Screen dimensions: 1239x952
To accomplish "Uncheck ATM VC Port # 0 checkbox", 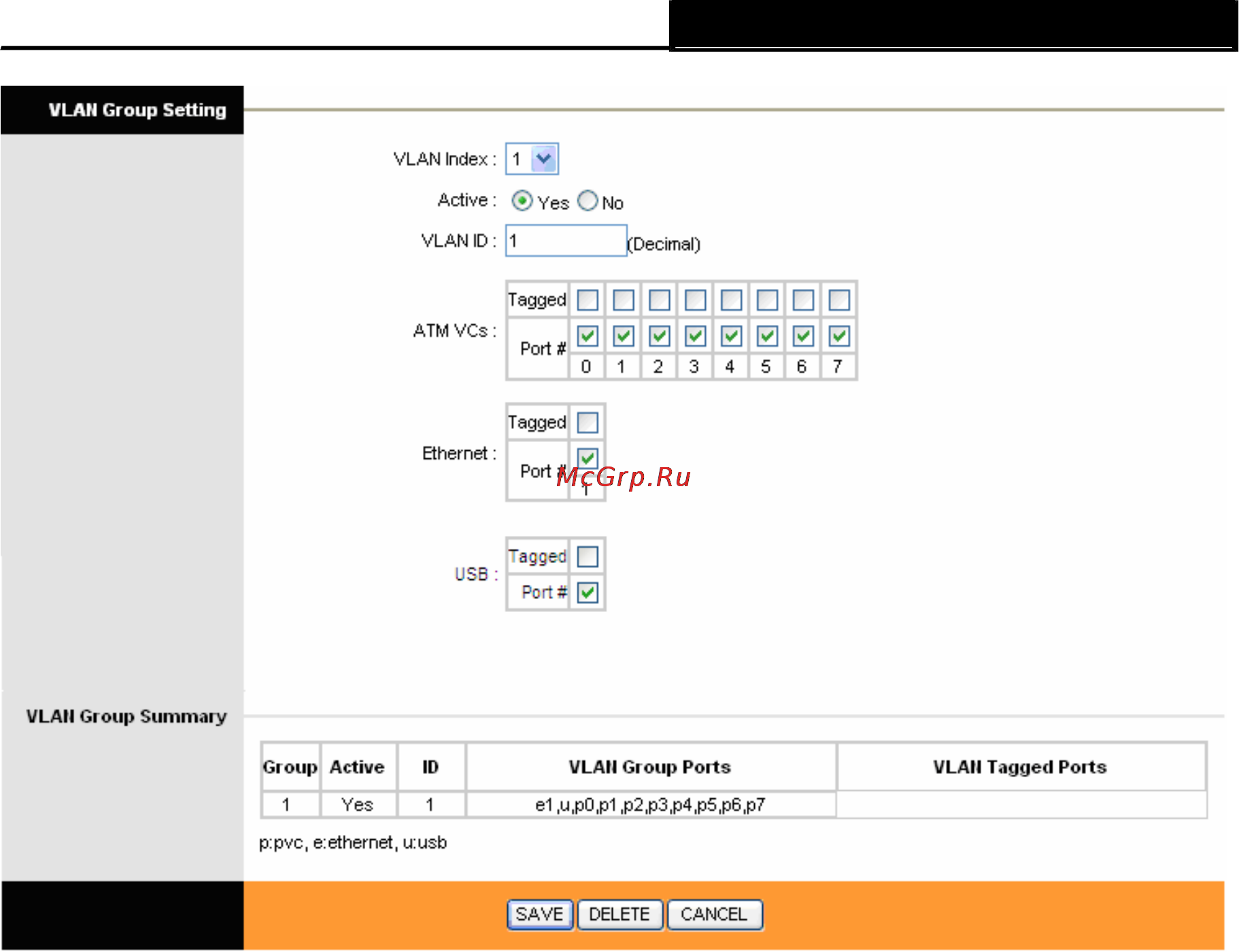I will 588,336.
